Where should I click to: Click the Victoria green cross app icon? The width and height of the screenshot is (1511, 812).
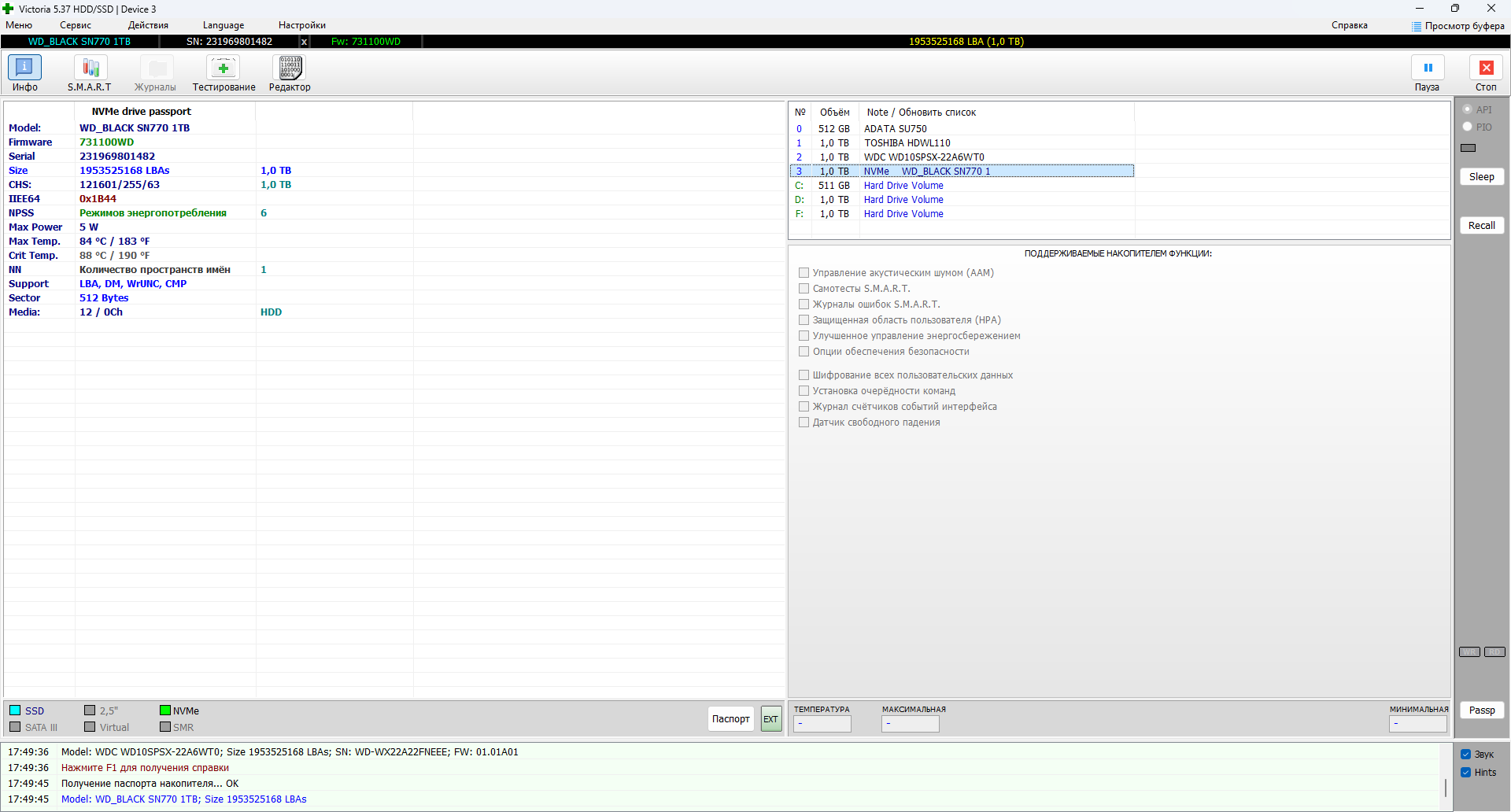coord(9,9)
